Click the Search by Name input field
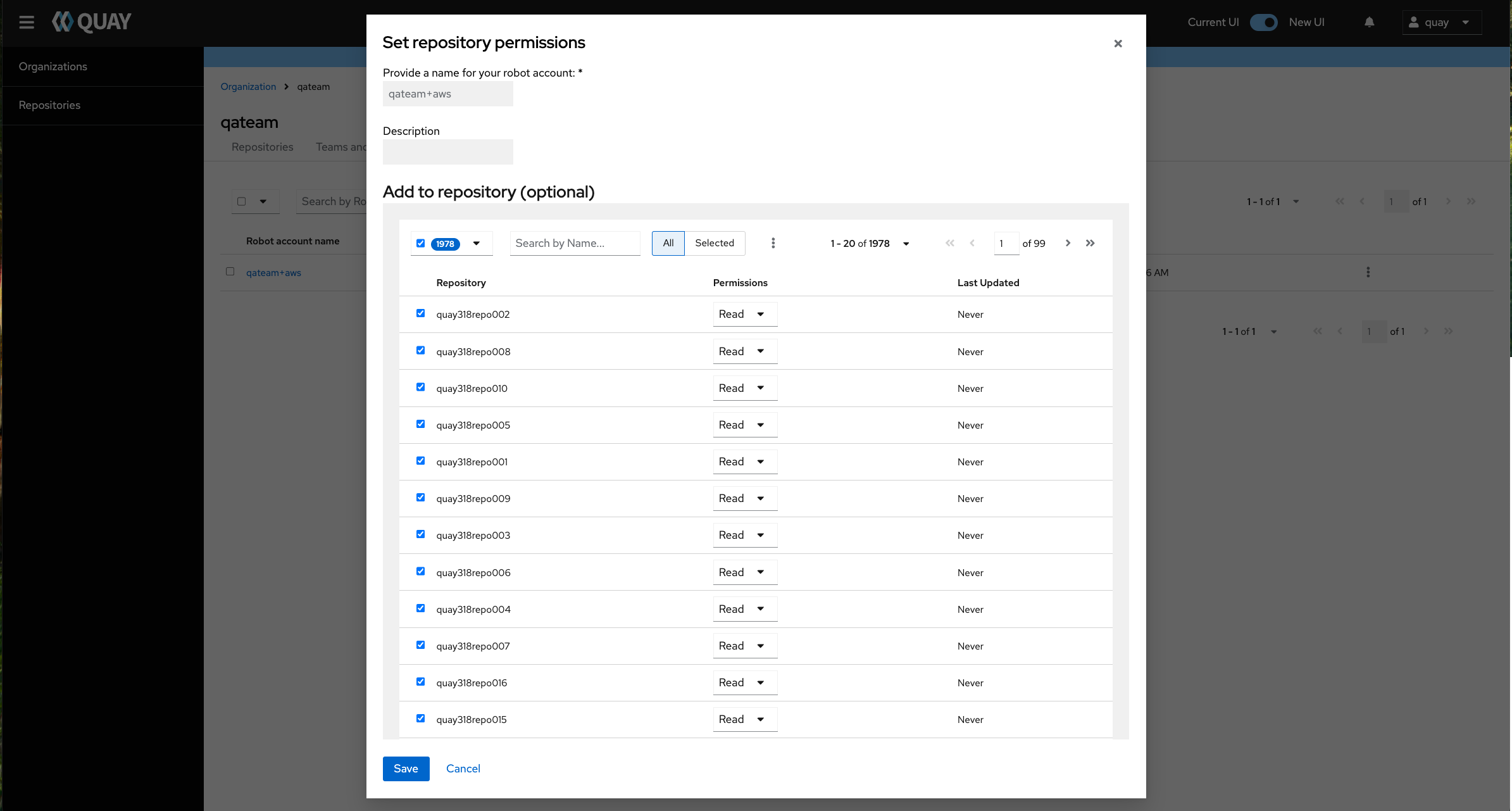Viewport: 1512px width, 811px height. pyautogui.click(x=575, y=243)
